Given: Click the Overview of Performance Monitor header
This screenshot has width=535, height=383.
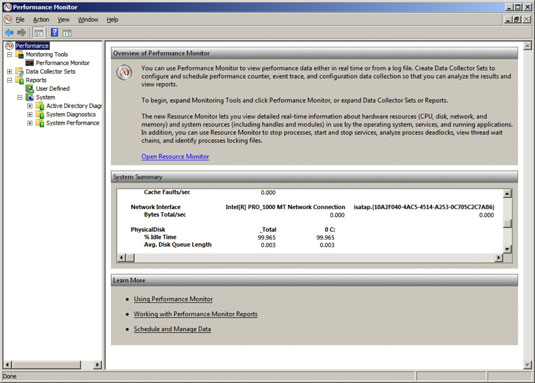Looking at the screenshot, I should 314,53.
